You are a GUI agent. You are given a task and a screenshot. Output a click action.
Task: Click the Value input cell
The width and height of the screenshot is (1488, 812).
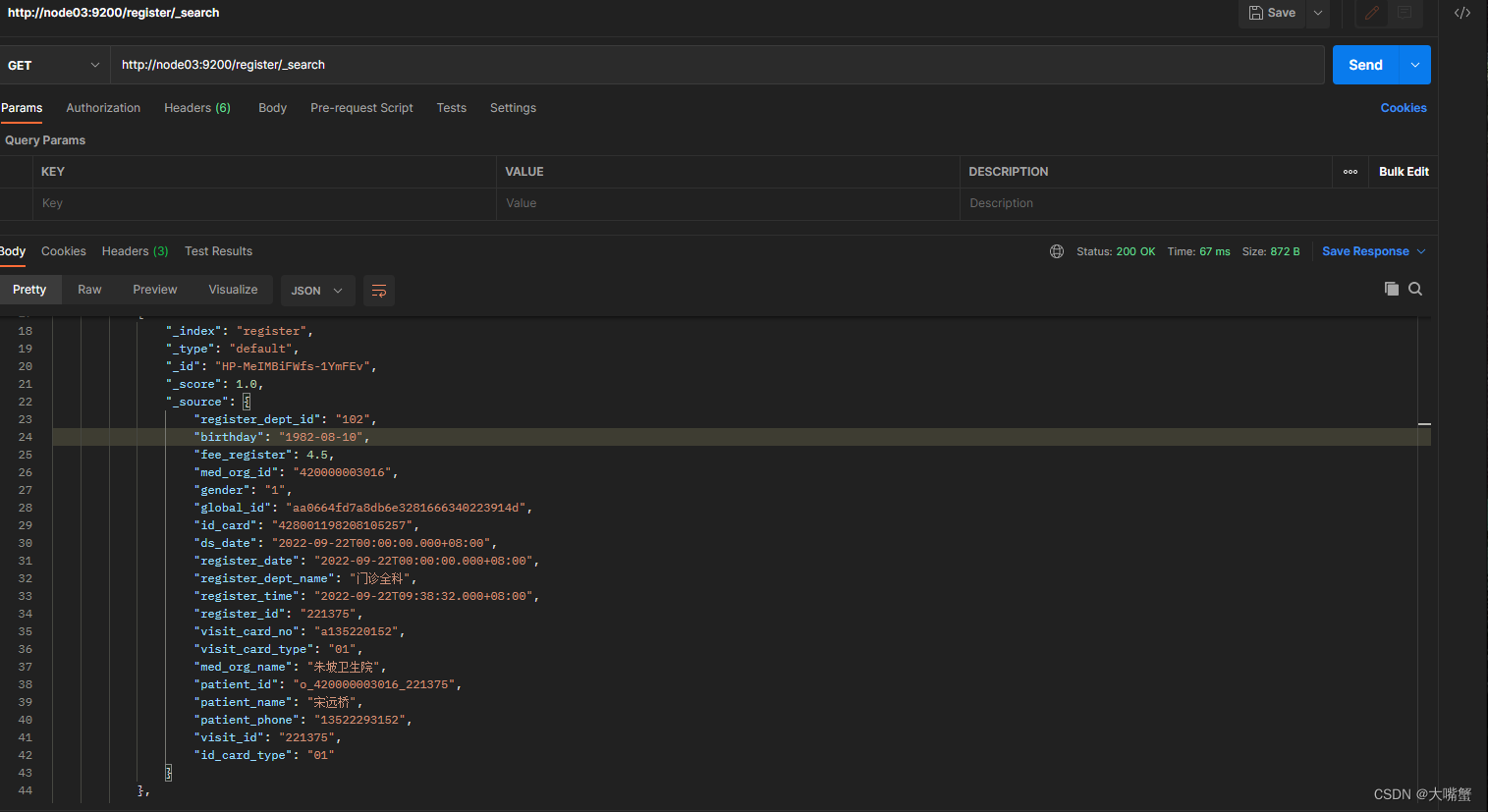(728, 203)
